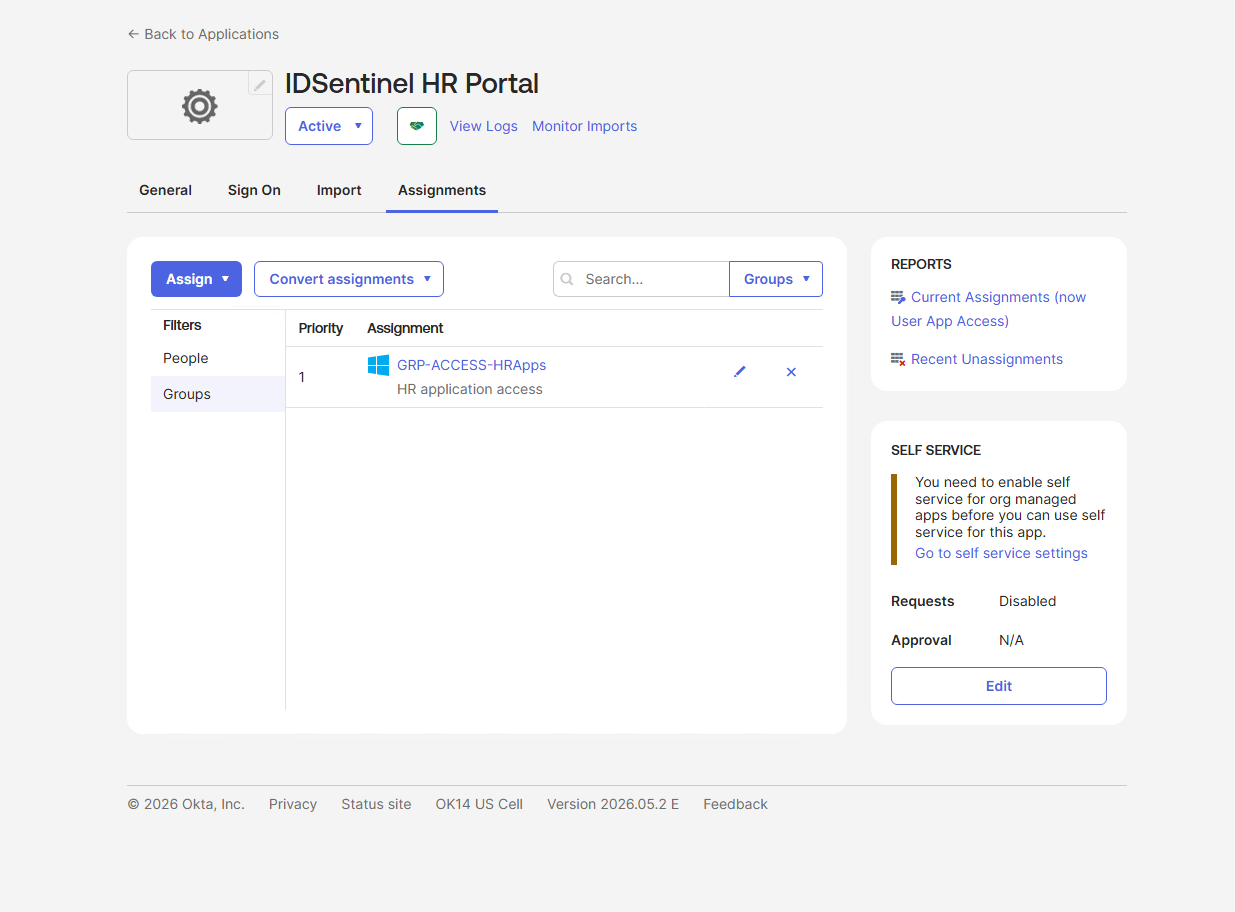Go to self service settings

pos(1001,553)
